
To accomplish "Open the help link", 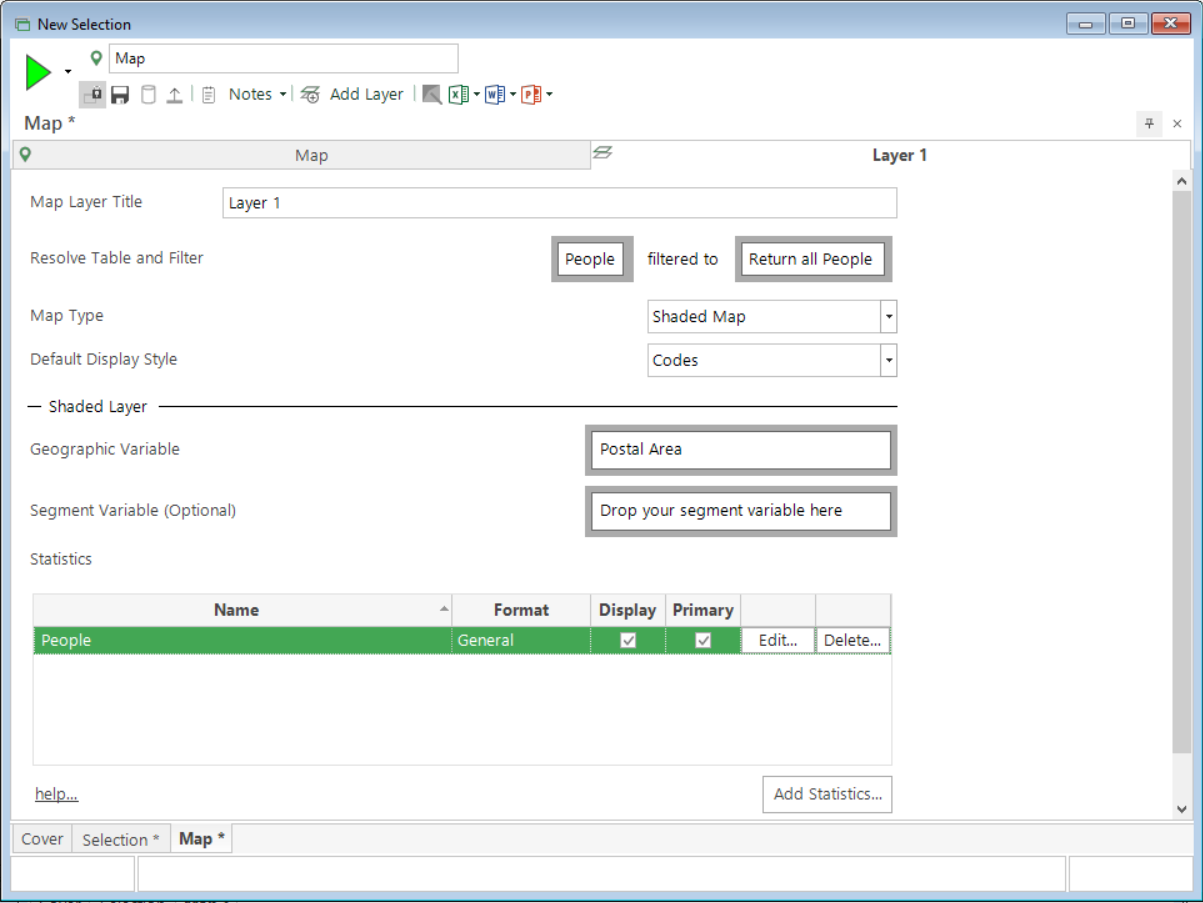I will [56, 794].
